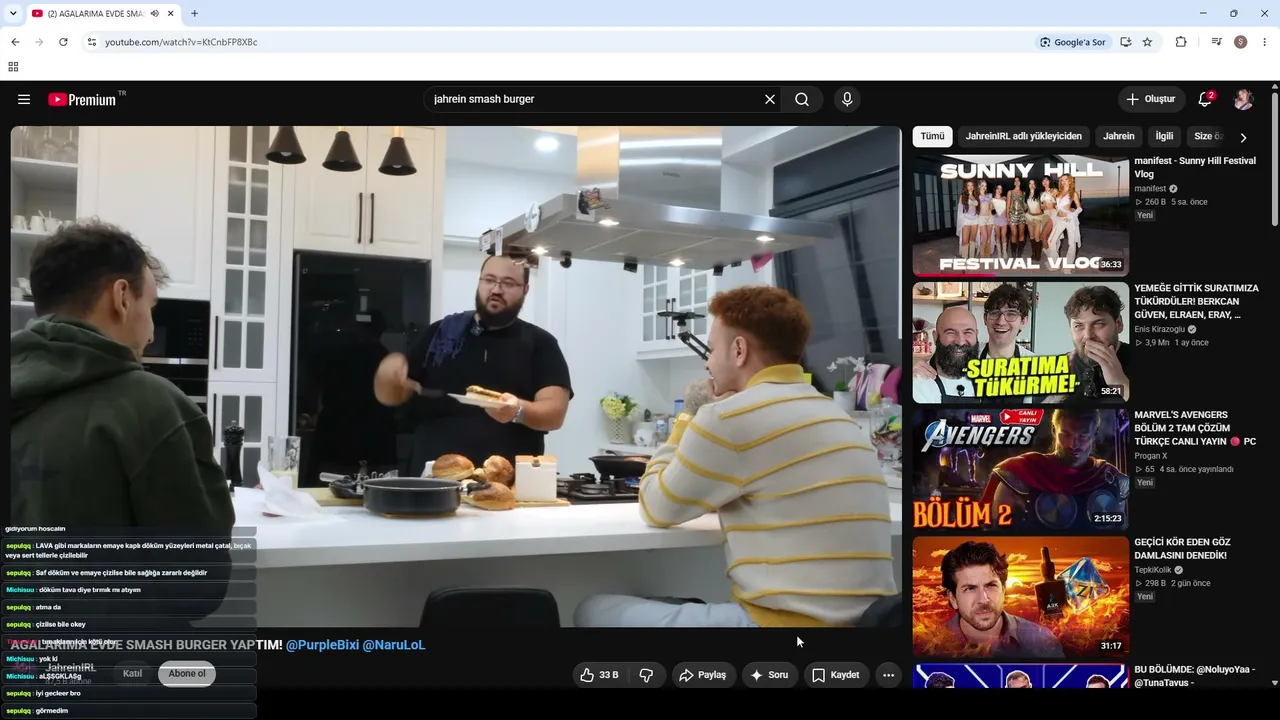Join the channel with Katıl
This screenshot has height=720, width=1280.
pyautogui.click(x=132, y=673)
